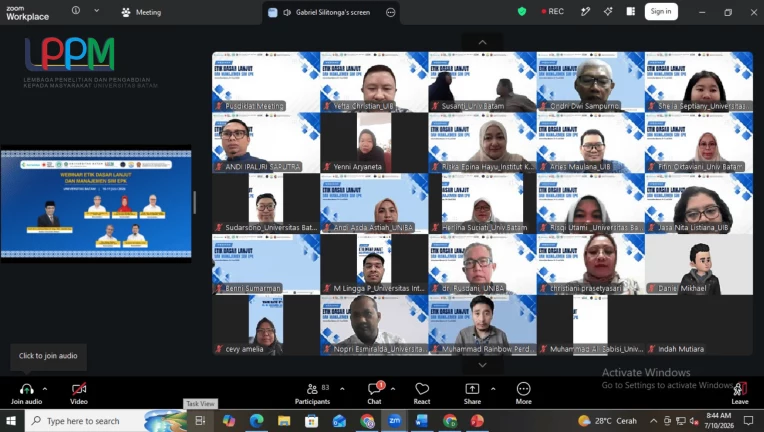Open Copilot from the taskbar
The image size is (764, 432).
click(229, 421)
